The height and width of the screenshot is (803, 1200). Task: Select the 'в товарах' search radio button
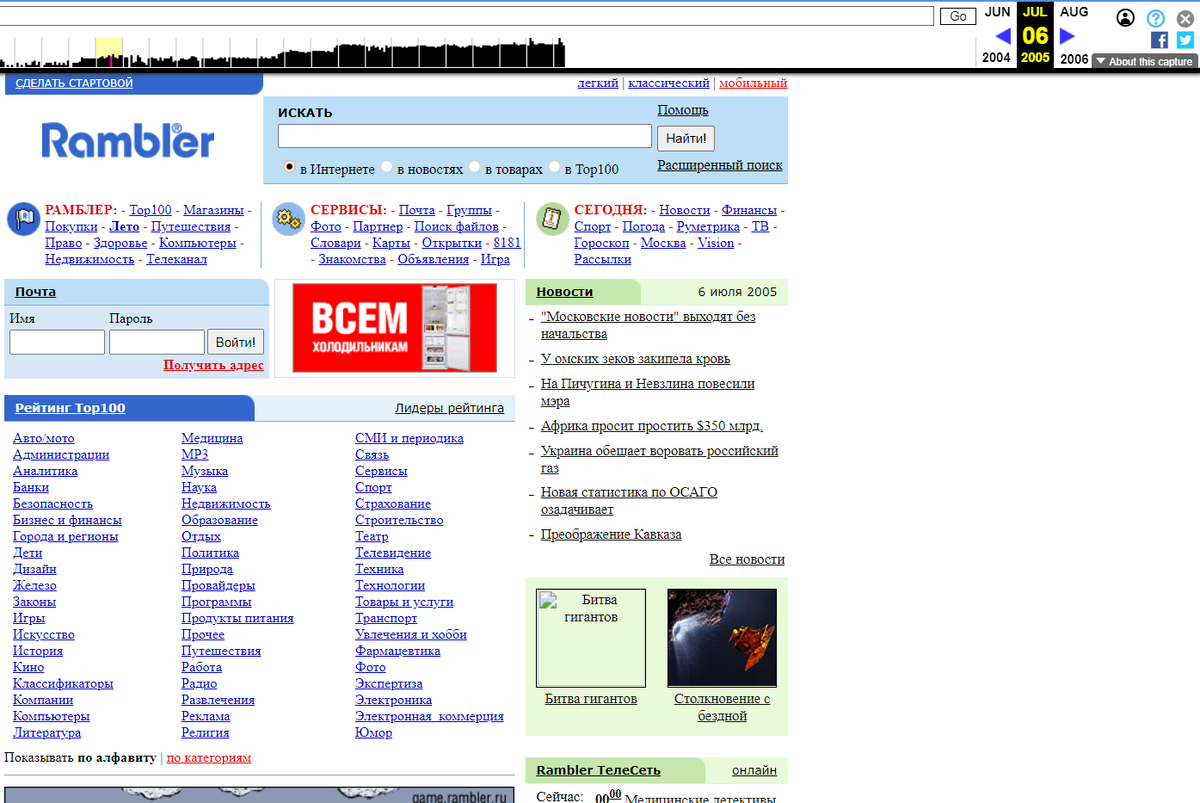click(474, 168)
